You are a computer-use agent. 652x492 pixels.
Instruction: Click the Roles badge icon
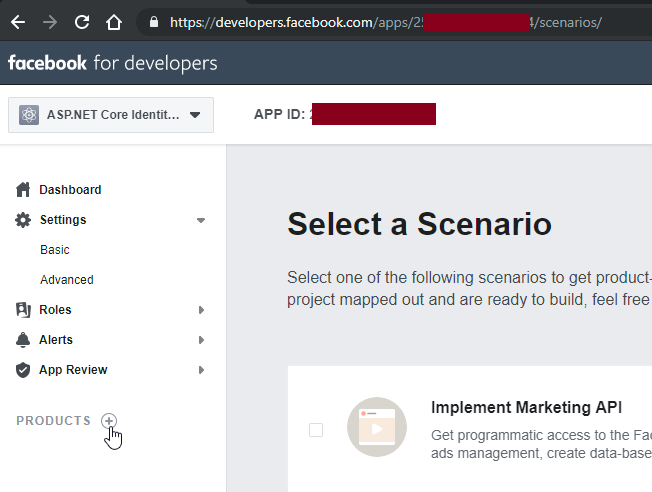[x=23, y=310]
